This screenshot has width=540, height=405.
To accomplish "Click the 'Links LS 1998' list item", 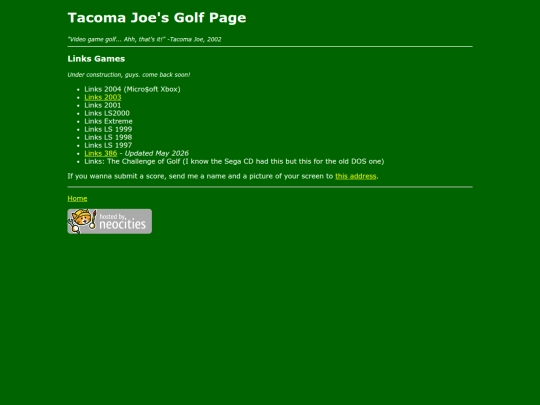I will [108, 137].
